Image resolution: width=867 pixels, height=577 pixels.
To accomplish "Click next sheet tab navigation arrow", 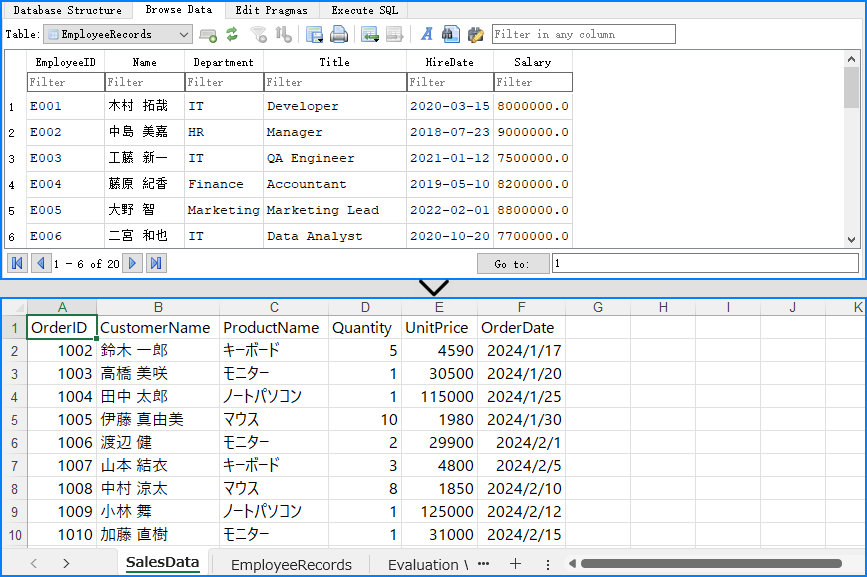I will (66, 564).
